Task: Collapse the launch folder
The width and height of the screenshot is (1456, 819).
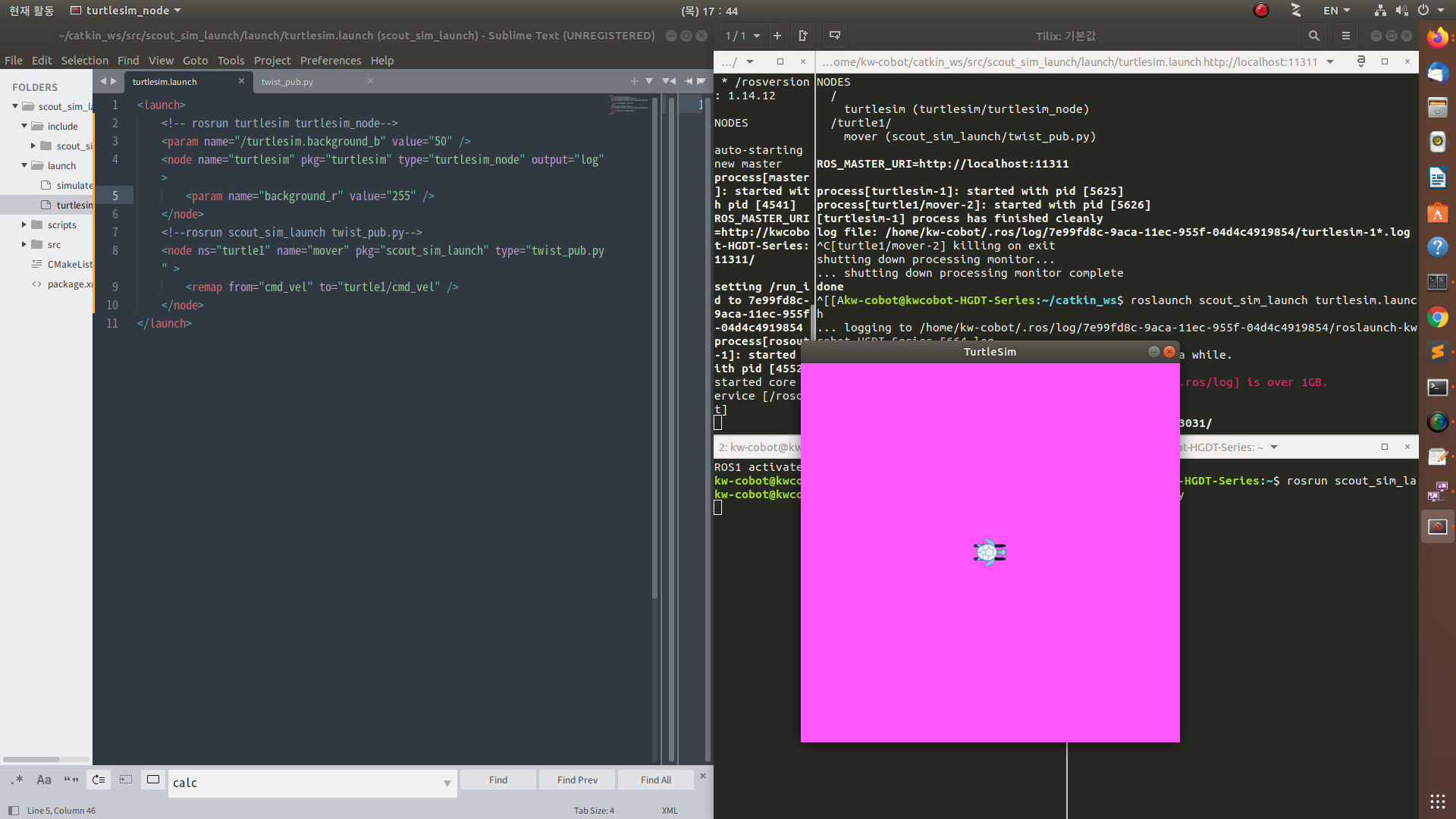Action: pos(24,165)
